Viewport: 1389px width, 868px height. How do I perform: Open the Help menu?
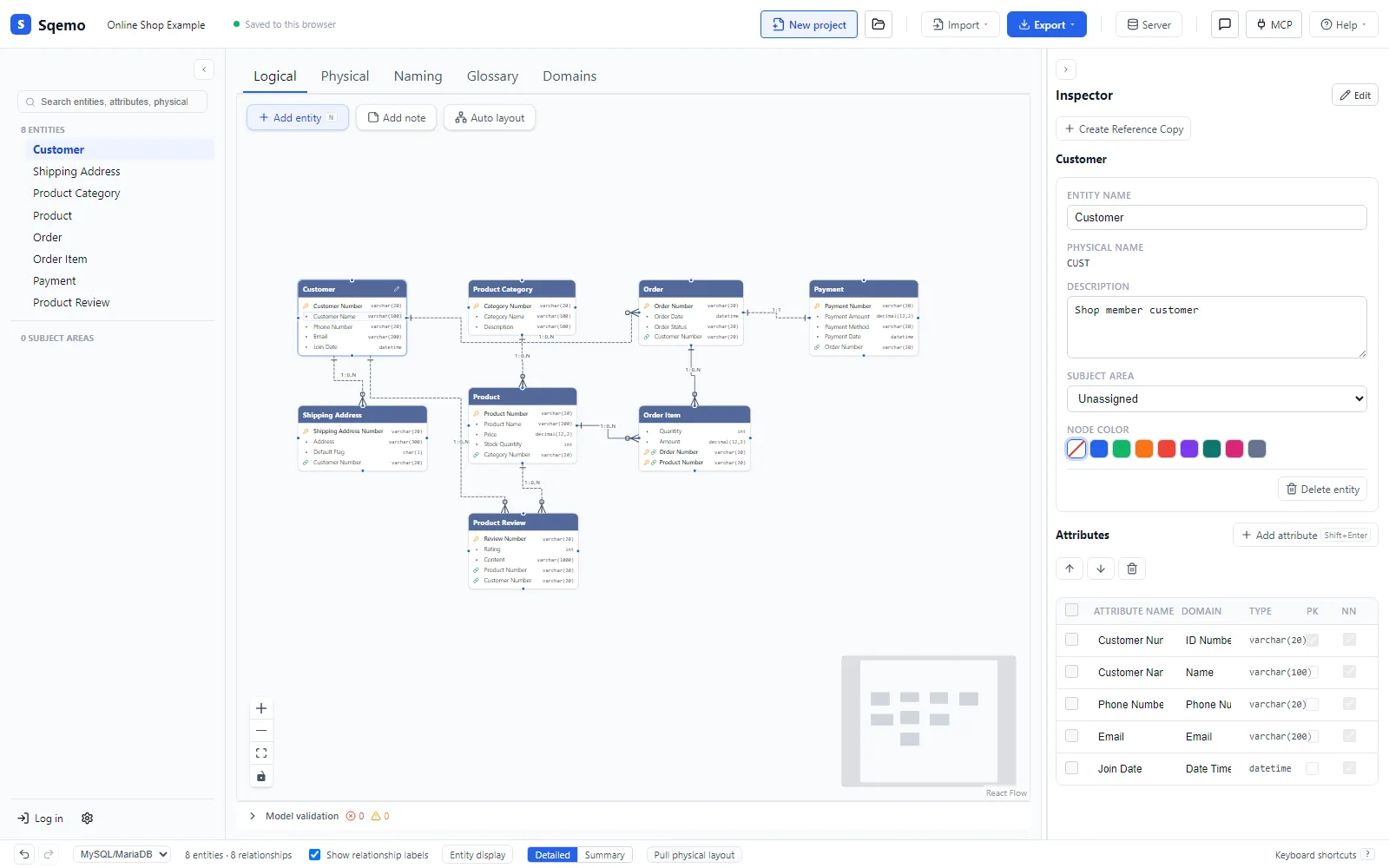[x=1344, y=24]
